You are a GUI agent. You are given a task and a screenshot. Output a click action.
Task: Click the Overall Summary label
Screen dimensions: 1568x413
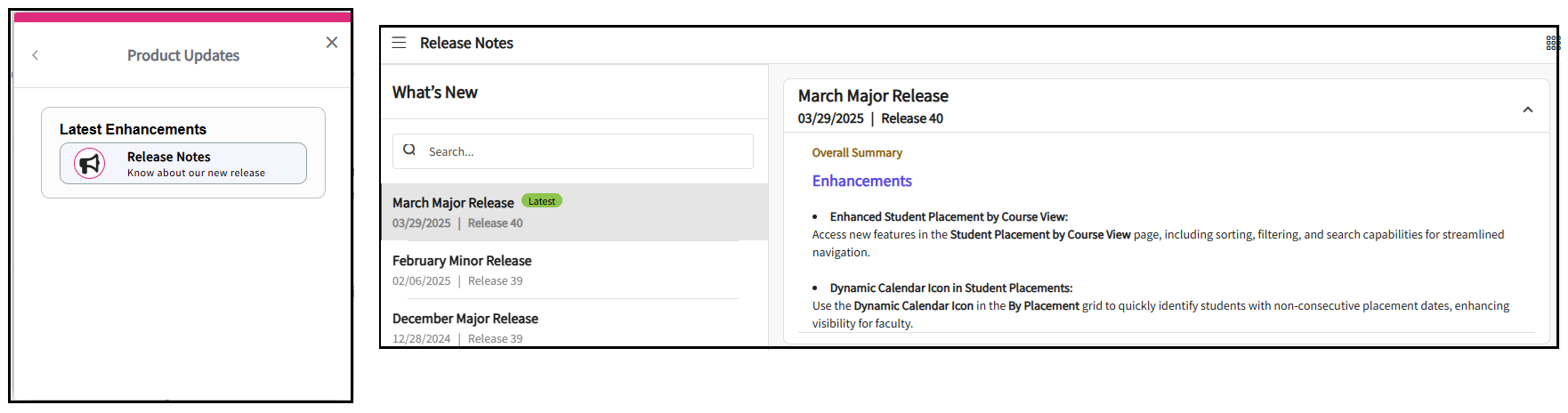(857, 153)
